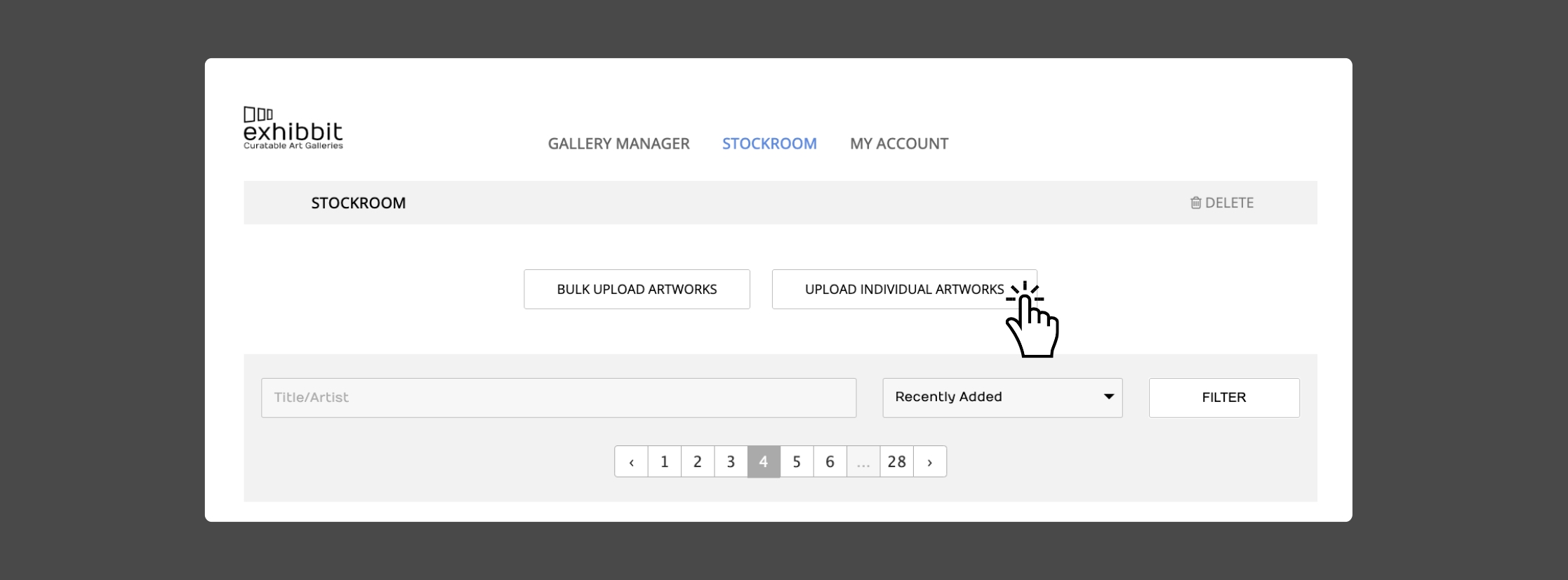Viewport: 1568px width, 580px height.
Task: Click the exhibbit logo
Action: click(293, 128)
